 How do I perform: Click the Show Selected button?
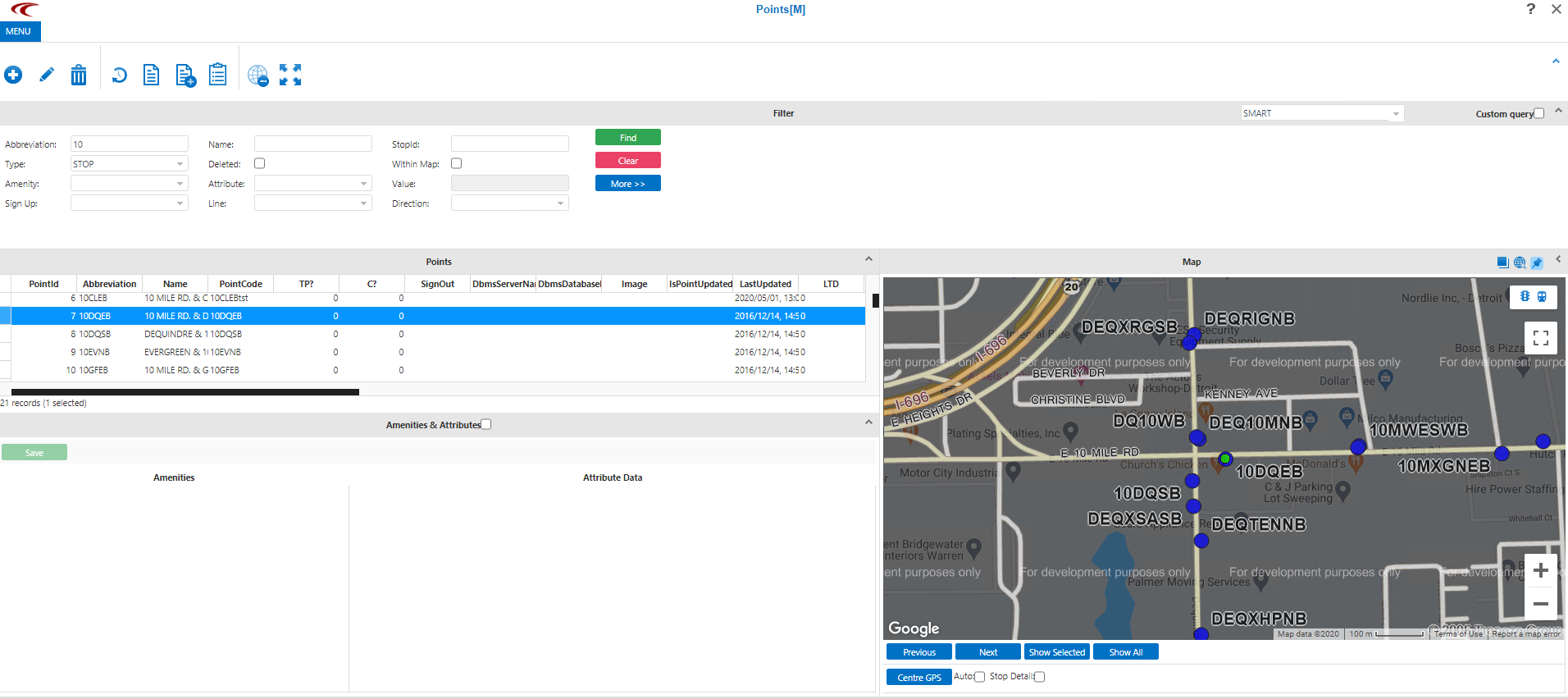[x=1056, y=652]
